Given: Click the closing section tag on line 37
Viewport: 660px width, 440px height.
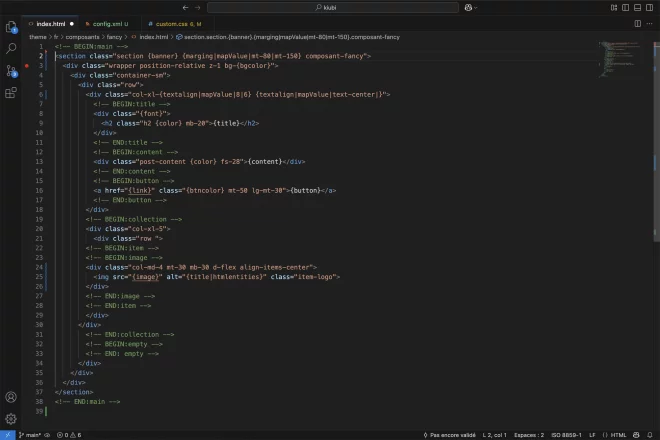Looking at the screenshot, I should 74,392.
